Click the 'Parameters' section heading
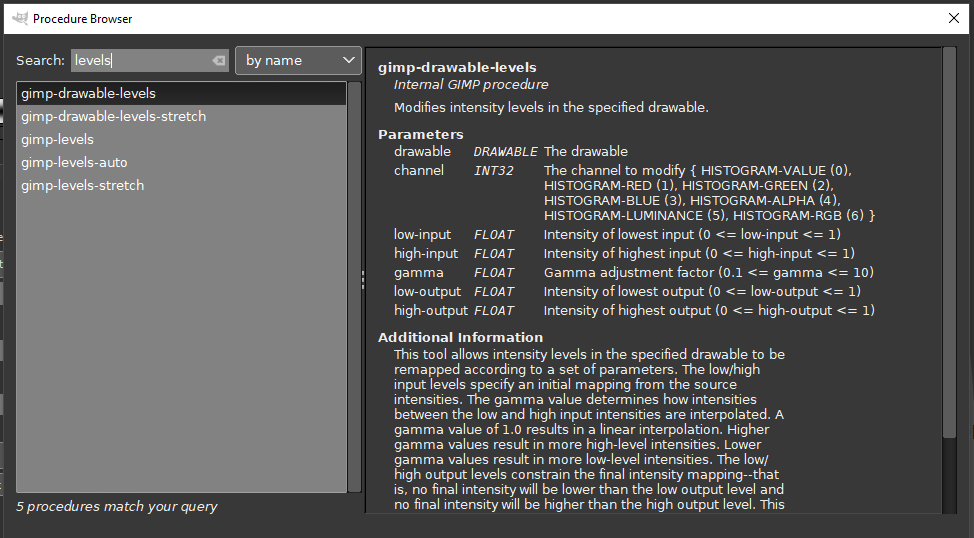Image resolution: width=974 pixels, height=538 pixels. [421, 134]
